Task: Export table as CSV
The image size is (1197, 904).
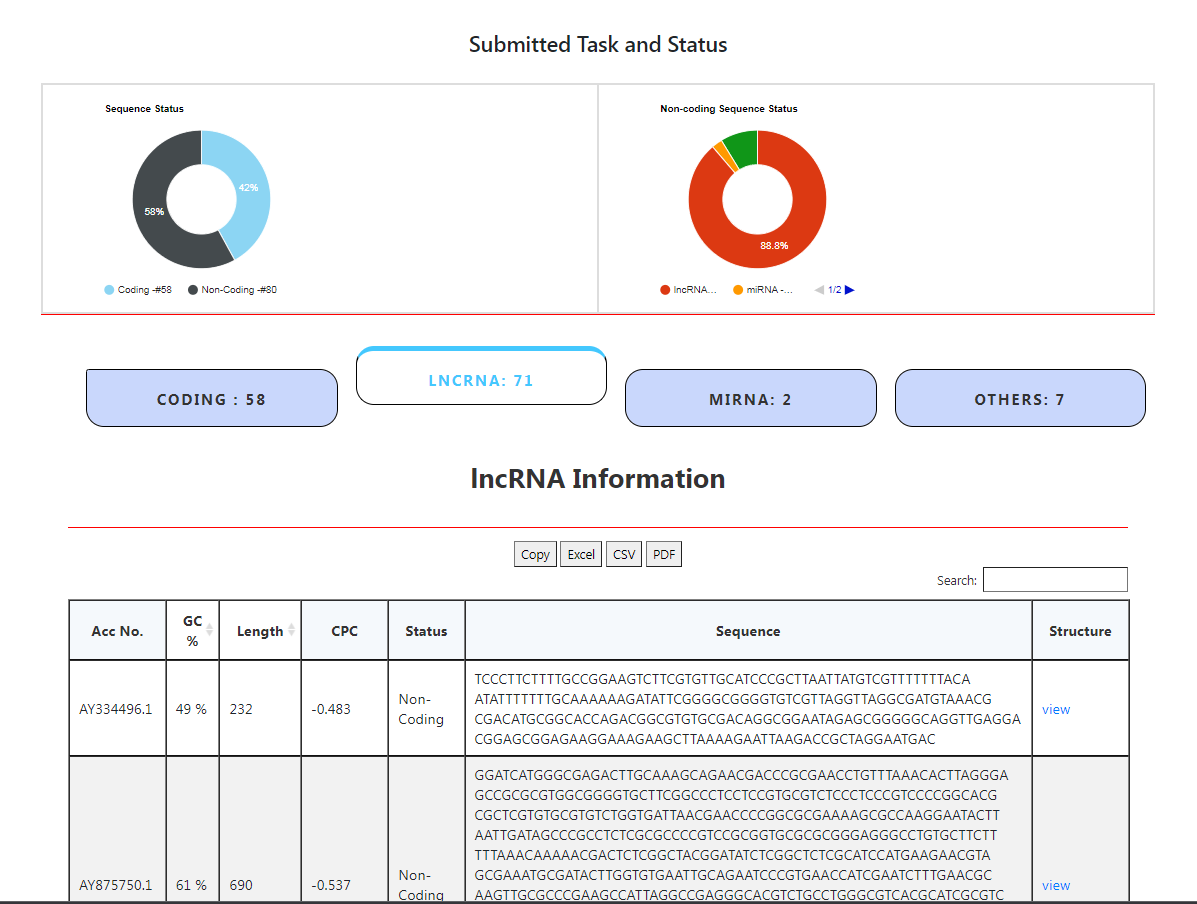Action: tap(624, 554)
